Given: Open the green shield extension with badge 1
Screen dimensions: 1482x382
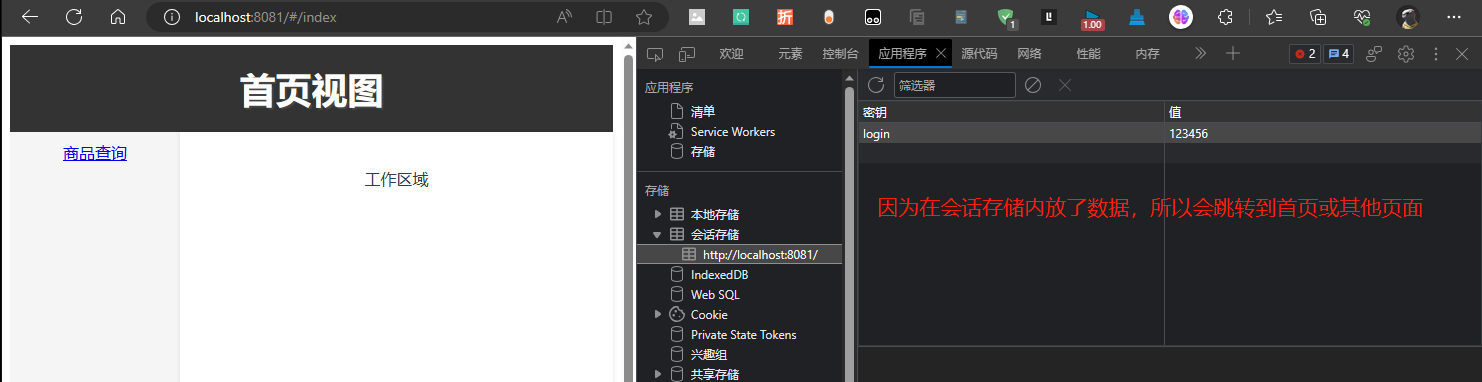Looking at the screenshot, I should 1006,17.
